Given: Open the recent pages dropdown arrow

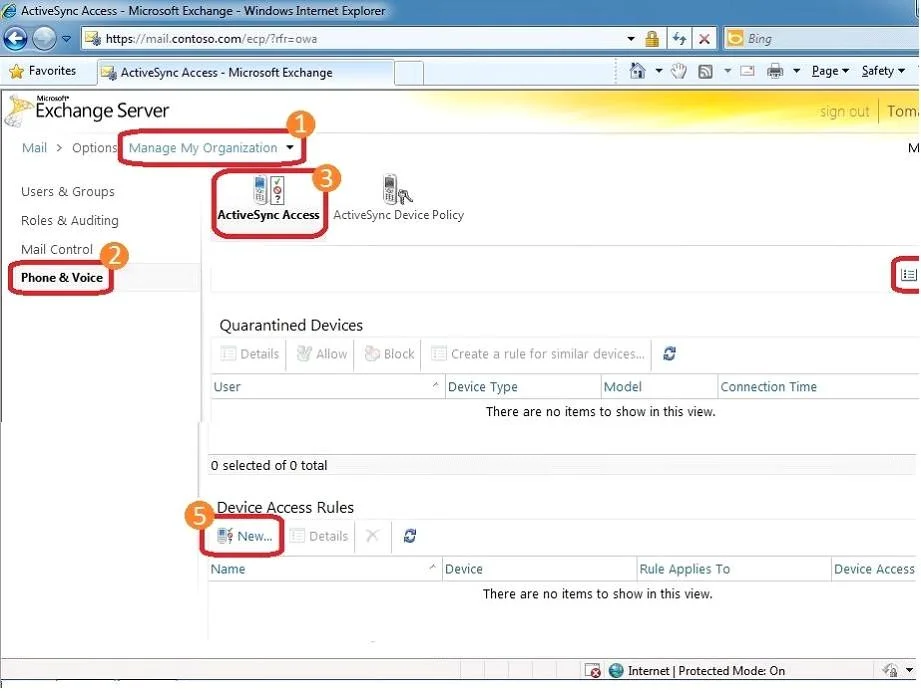Looking at the screenshot, I should pos(66,39).
